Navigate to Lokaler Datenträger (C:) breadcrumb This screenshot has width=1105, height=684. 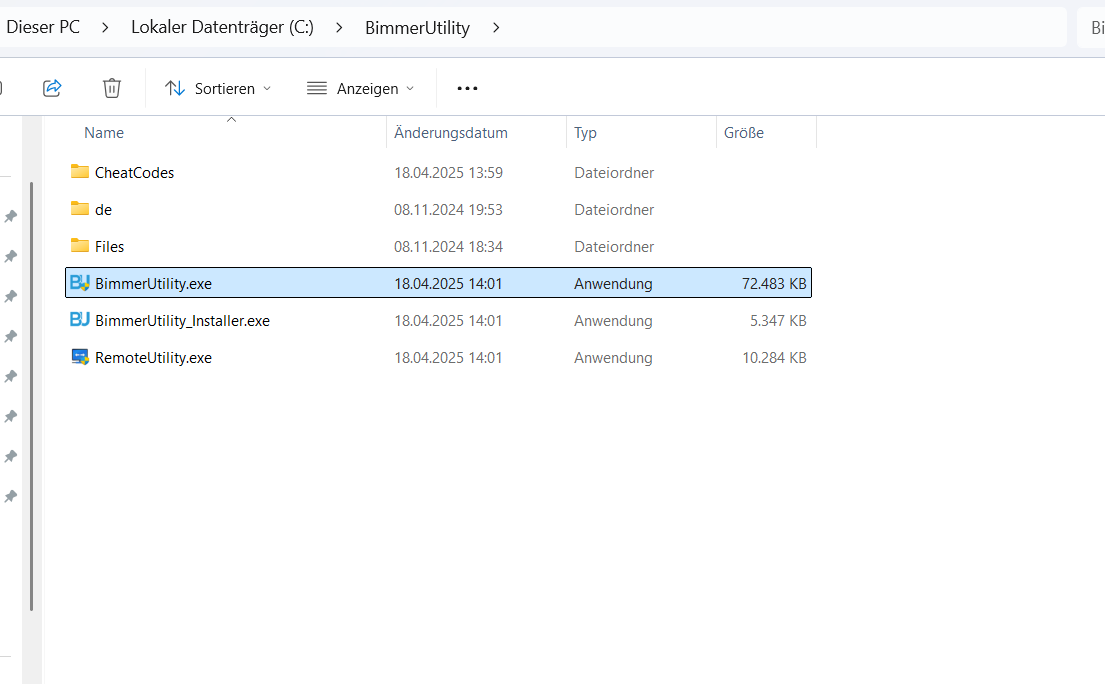tap(222, 27)
